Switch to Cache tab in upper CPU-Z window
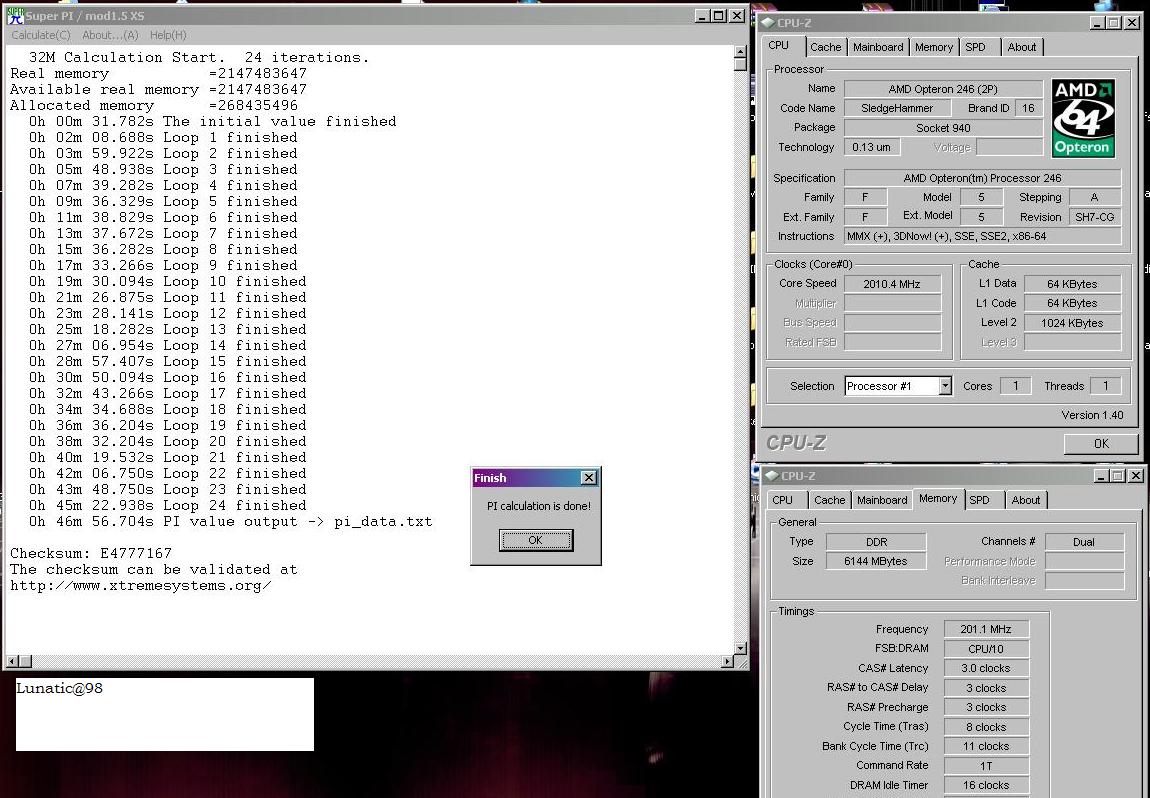Viewport: 1150px width, 798px height. (x=826, y=47)
